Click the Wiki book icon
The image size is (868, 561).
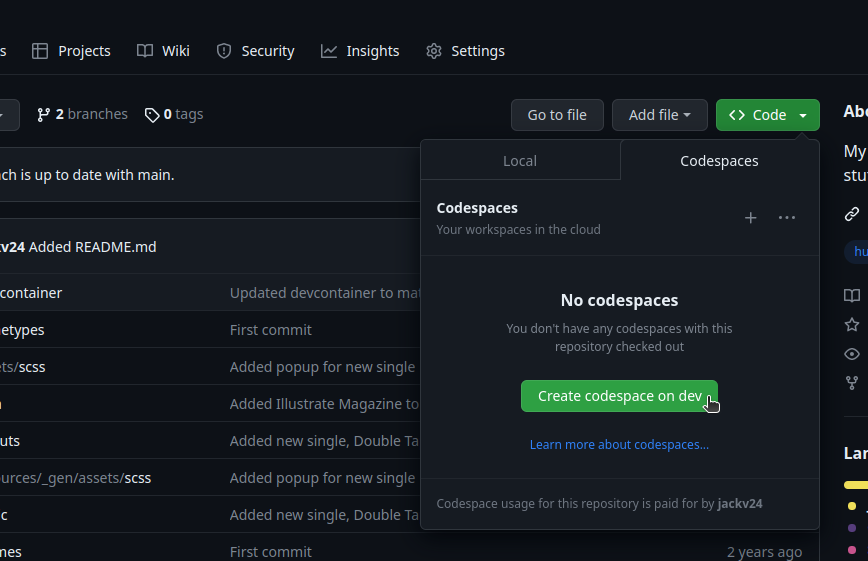[x=145, y=51]
